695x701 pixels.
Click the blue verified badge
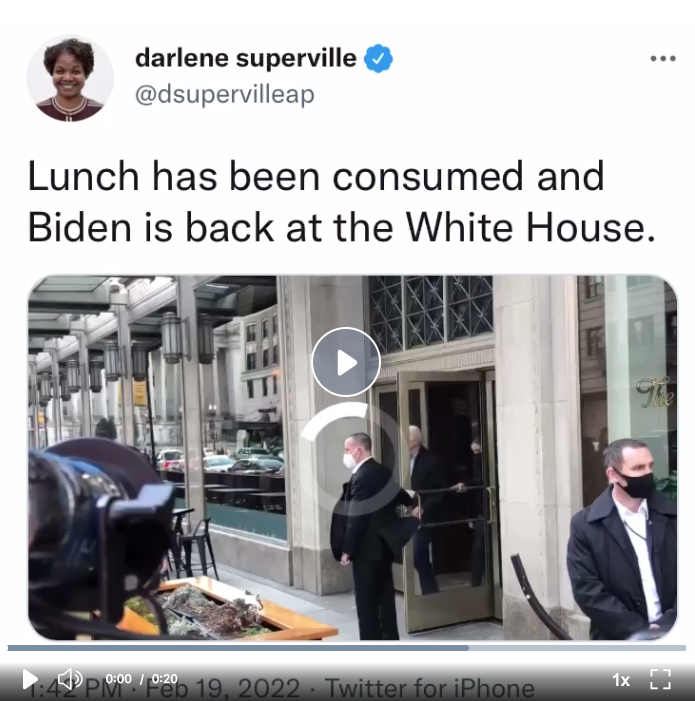tap(379, 59)
